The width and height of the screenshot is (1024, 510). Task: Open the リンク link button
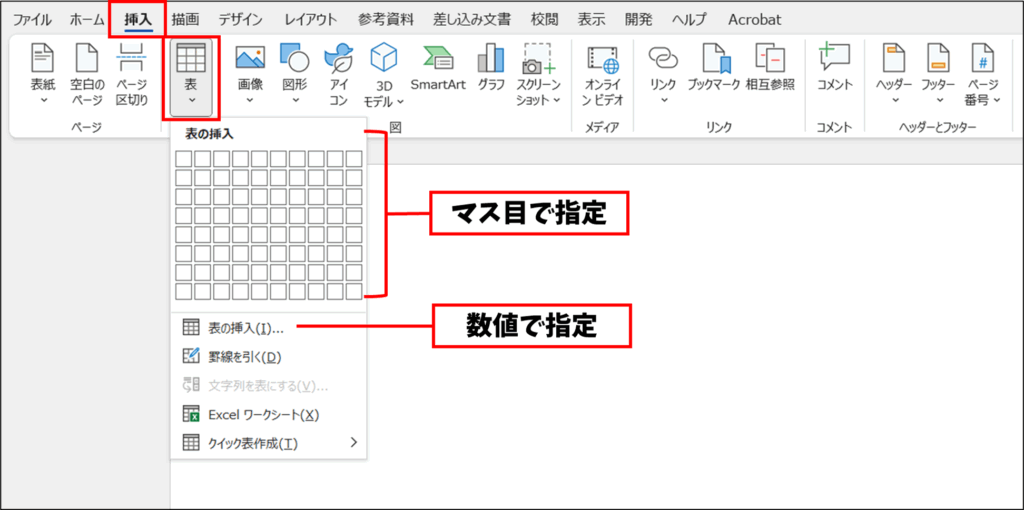(x=664, y=74)
